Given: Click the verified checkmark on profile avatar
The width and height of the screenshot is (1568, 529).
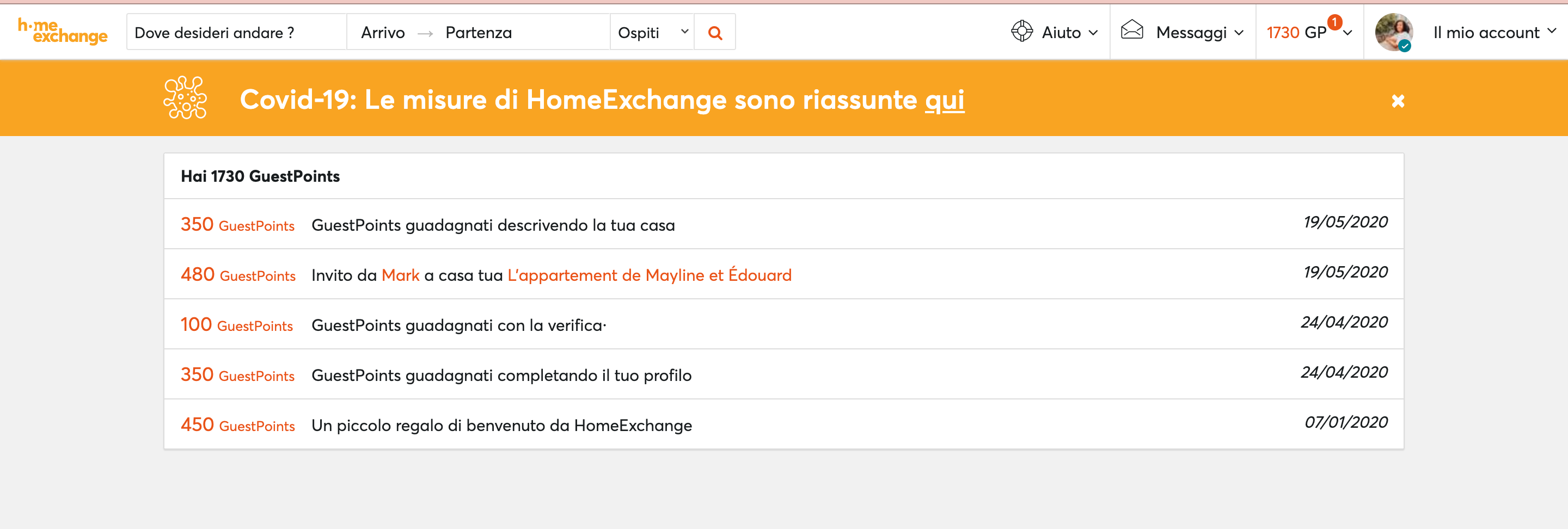Looking at the screenshot, I should pos(1405,46).
